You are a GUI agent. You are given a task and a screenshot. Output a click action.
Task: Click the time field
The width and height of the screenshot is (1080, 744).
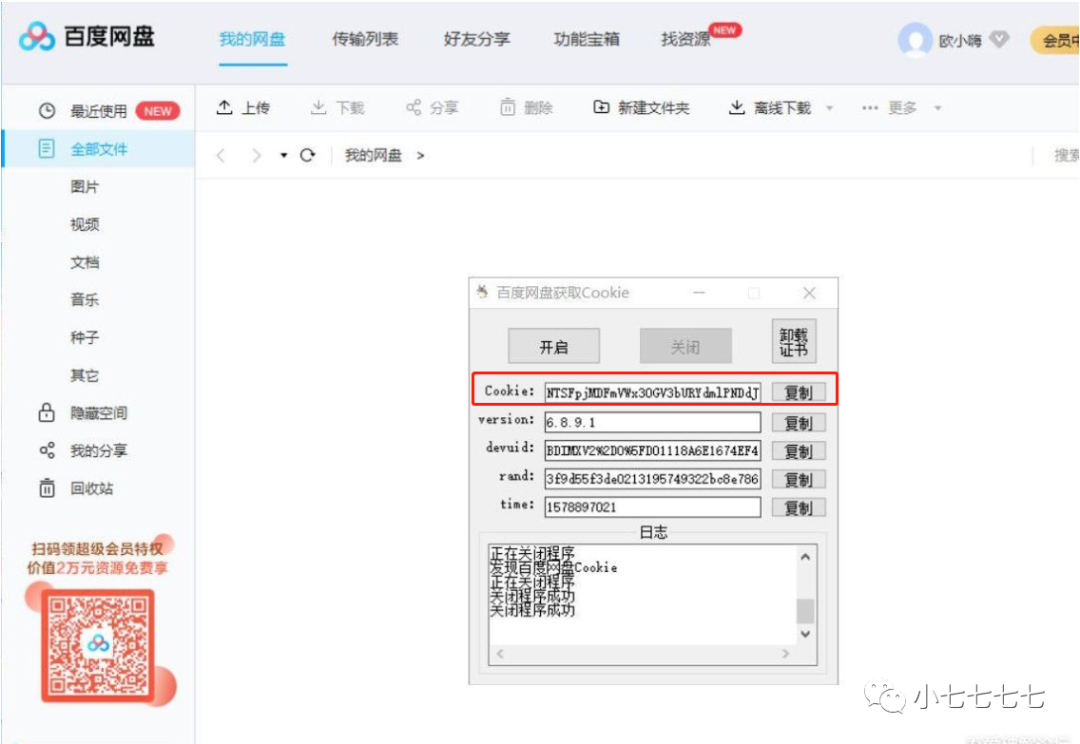[652, 507]
